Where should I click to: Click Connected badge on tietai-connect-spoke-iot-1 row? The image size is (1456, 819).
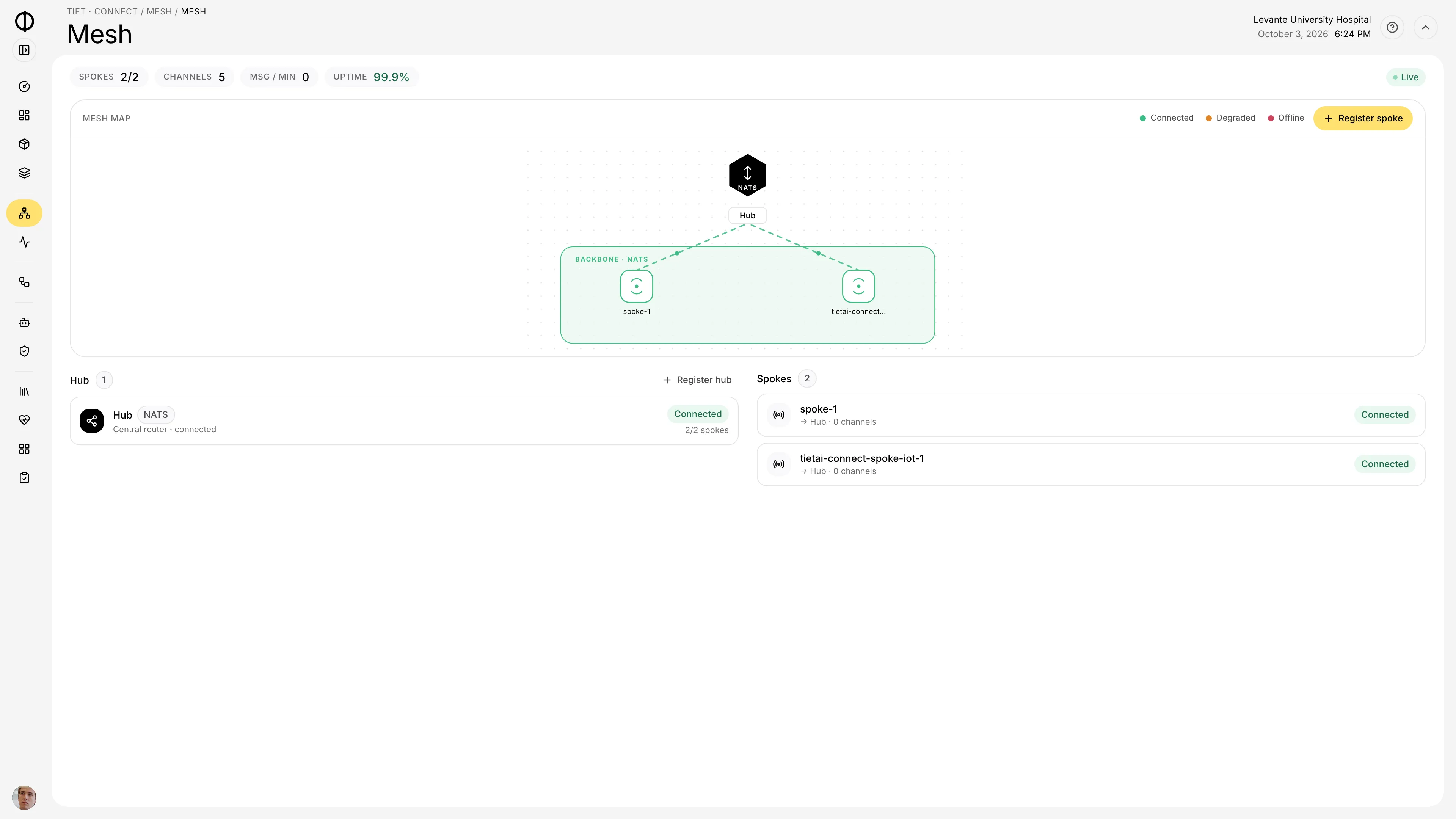coord(1384,464)
